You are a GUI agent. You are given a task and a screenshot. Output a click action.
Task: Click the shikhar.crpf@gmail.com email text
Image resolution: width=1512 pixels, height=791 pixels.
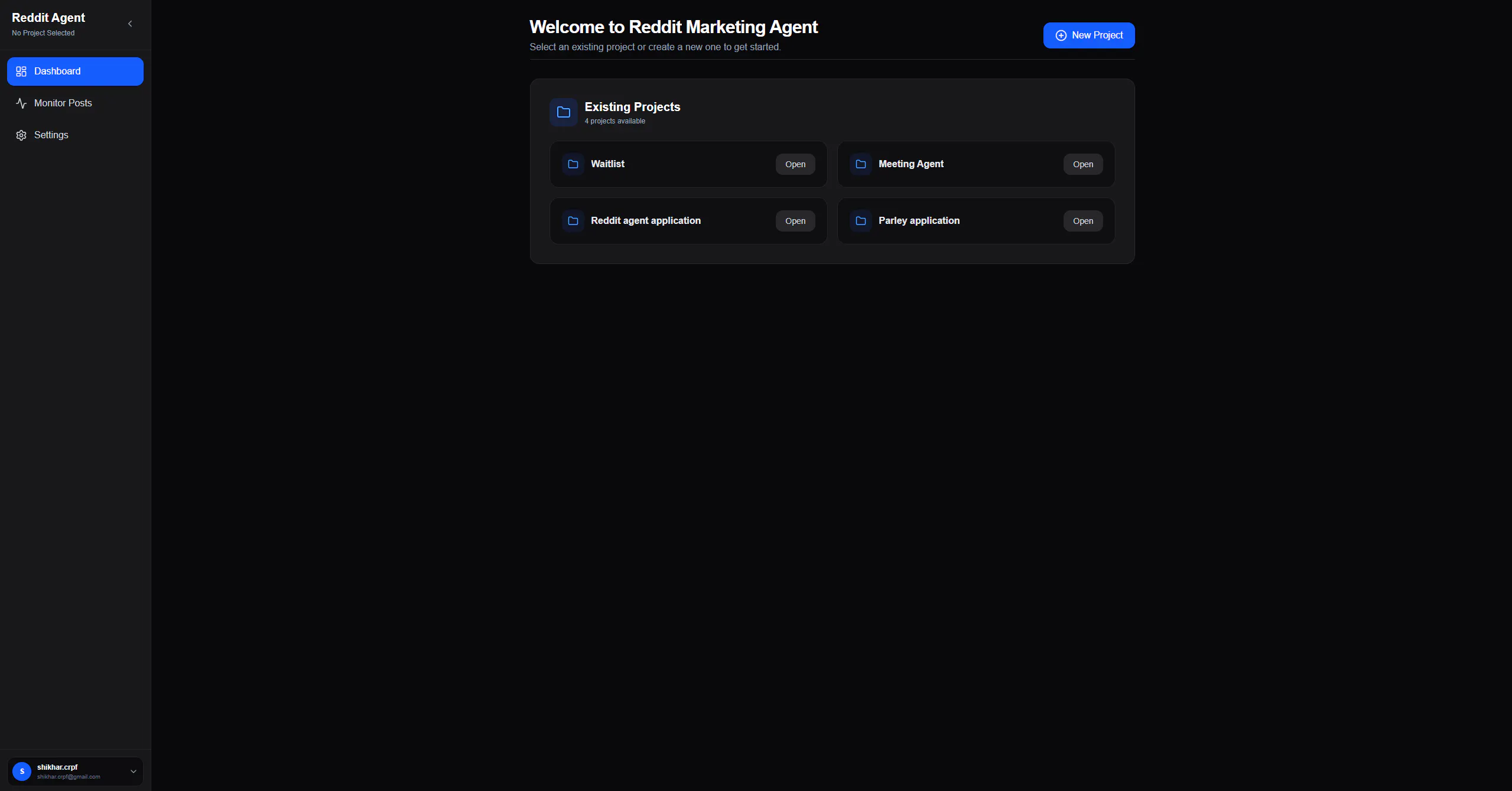(69, 777)
